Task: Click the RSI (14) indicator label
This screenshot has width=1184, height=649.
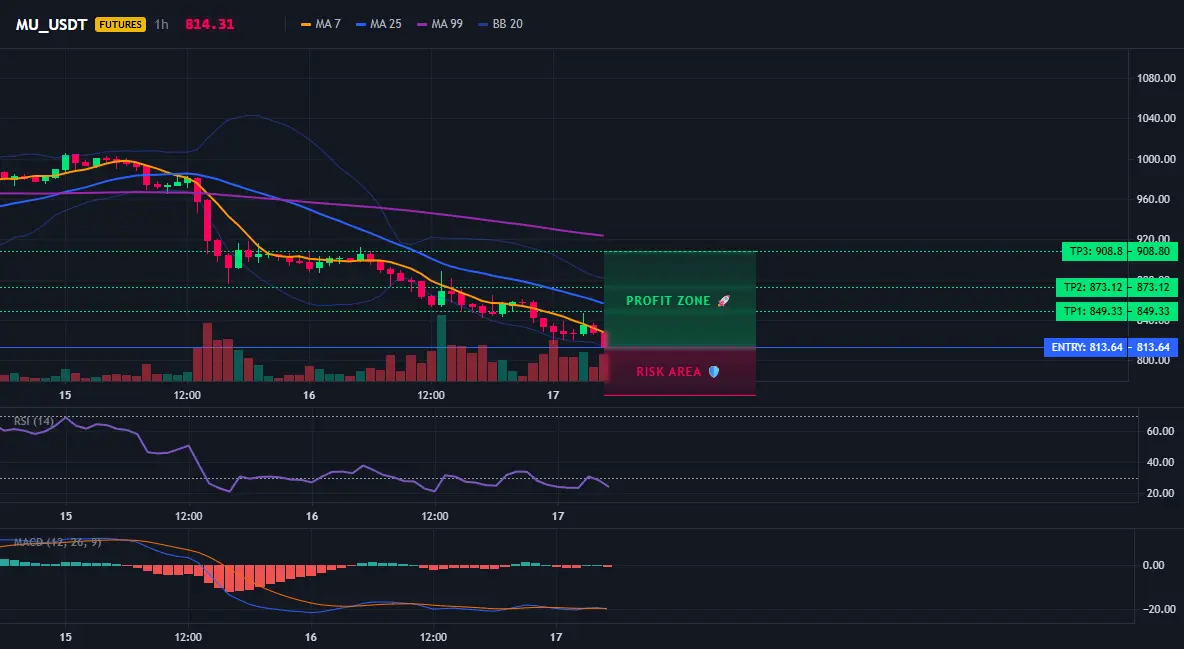Action: click(34, 421)
